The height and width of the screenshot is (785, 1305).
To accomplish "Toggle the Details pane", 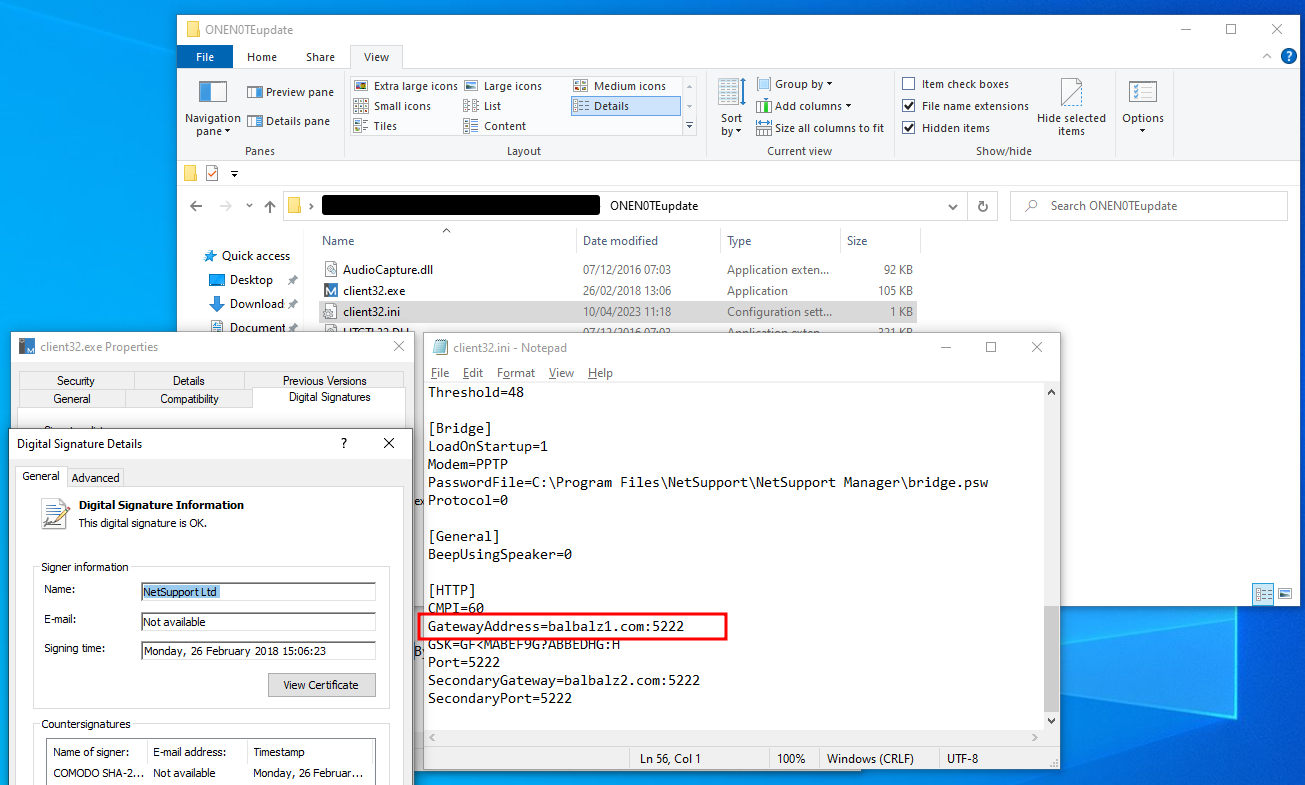I will pyautogui.click(x=288, y=121).
